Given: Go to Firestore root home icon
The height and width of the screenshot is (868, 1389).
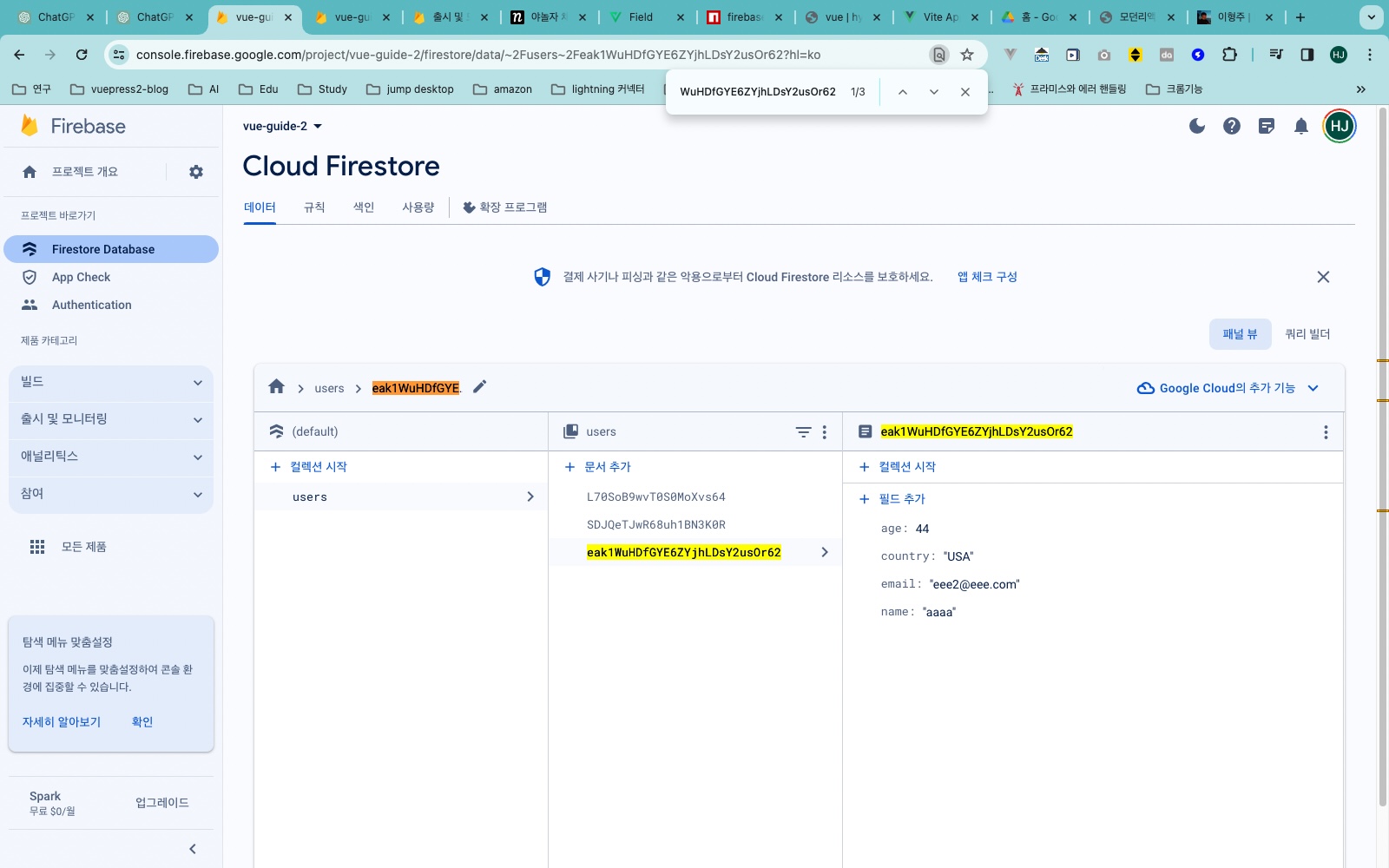Looking at the screenshot, I should [x=277, y=387].
